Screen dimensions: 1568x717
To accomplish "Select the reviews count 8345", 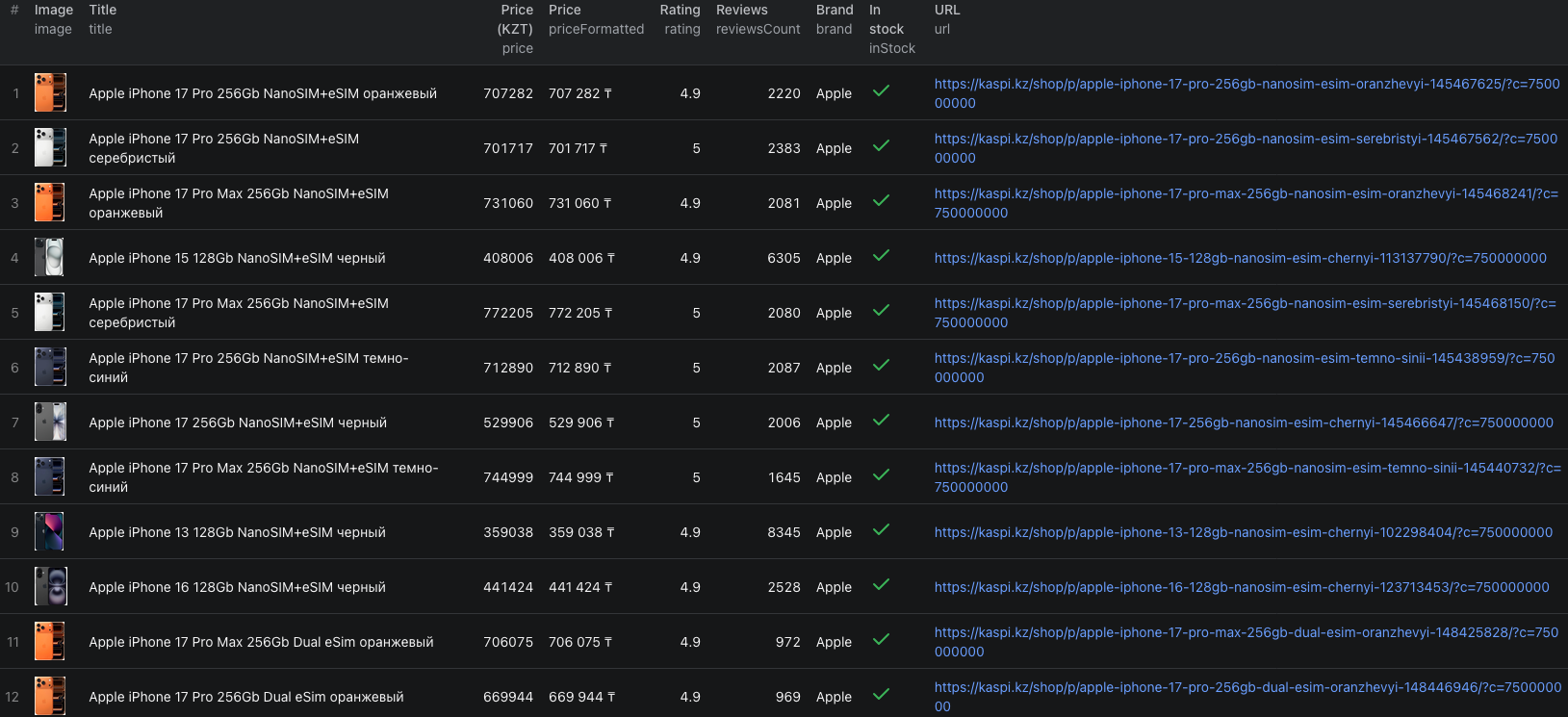I will pos(784,532).
